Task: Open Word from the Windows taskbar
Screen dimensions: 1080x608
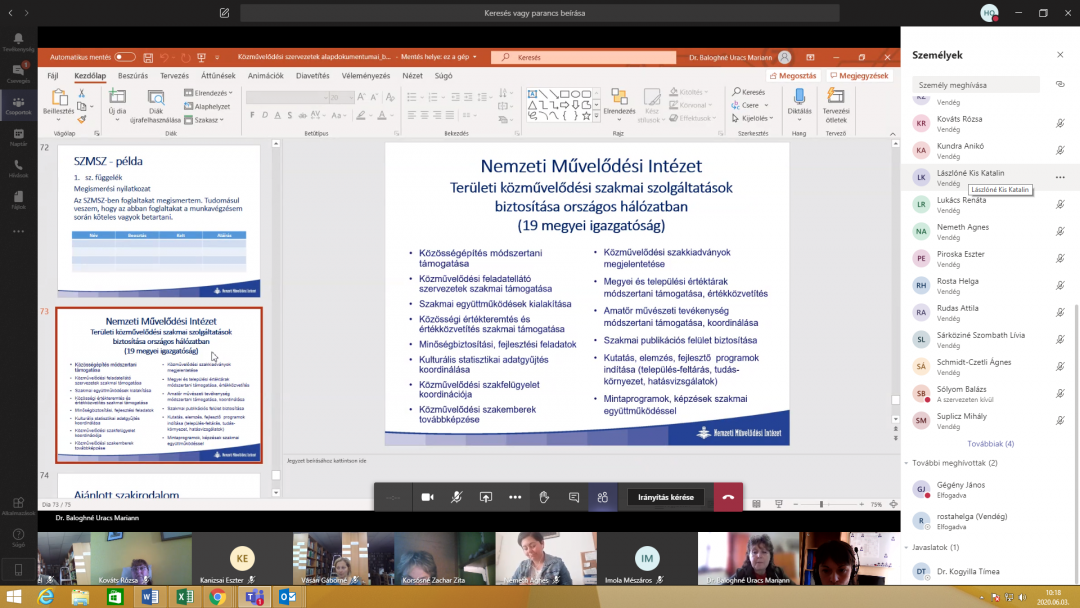Action: pos(150,597)
